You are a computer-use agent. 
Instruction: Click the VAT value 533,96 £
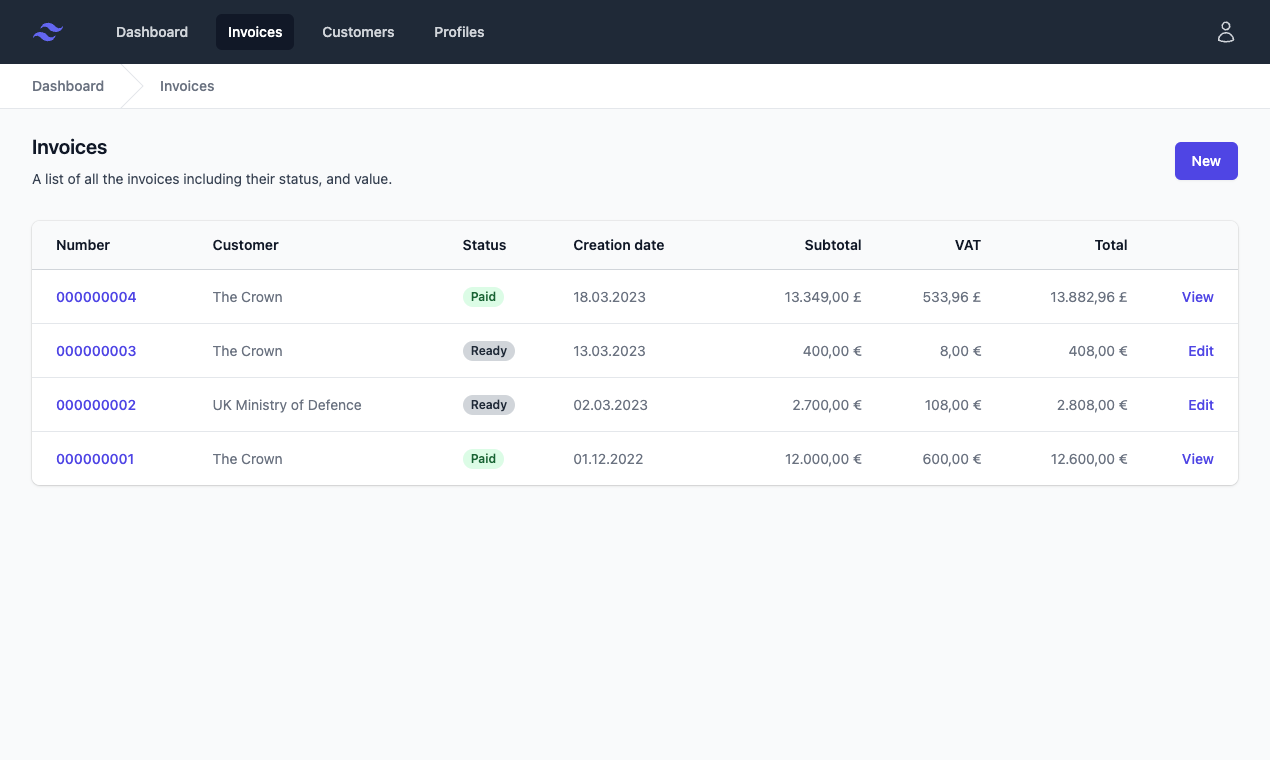point(952,297)
